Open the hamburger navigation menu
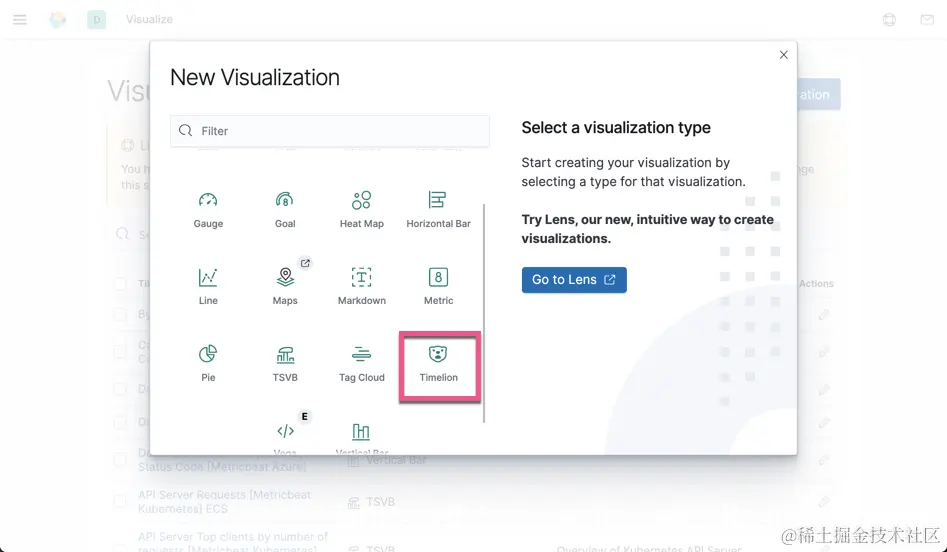 click(x=20, y=19)
